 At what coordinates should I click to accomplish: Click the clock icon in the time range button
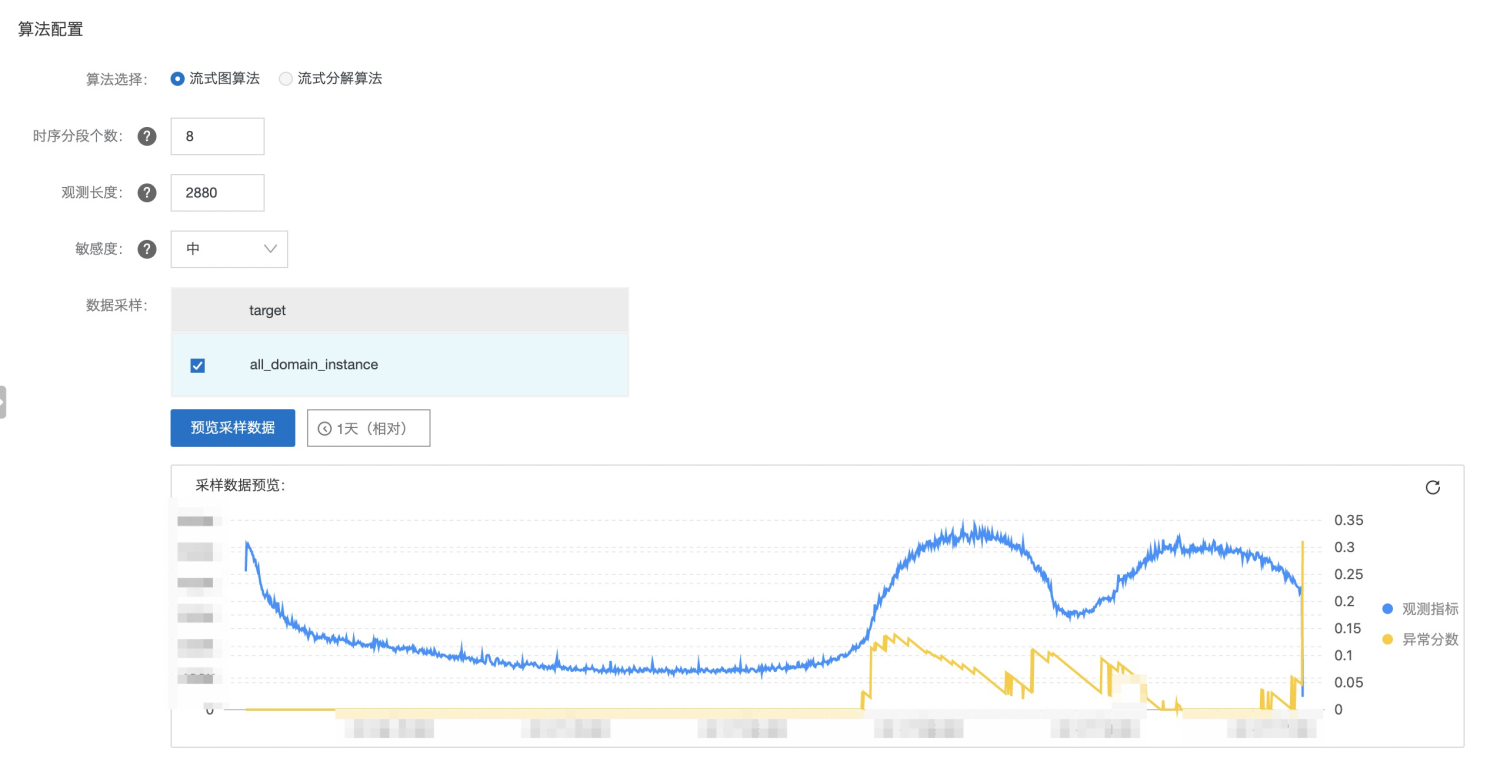(x=324, y=428)
